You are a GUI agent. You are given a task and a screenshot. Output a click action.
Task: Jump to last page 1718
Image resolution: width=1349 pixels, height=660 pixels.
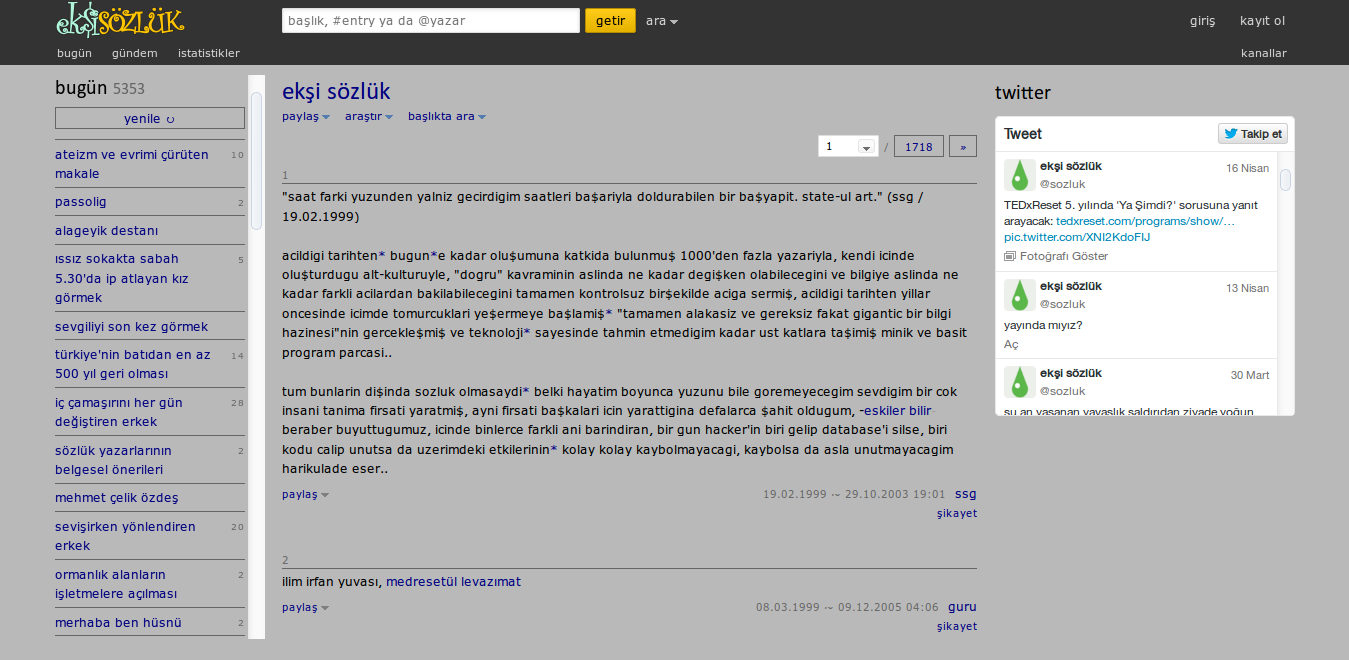coord(919,146)
